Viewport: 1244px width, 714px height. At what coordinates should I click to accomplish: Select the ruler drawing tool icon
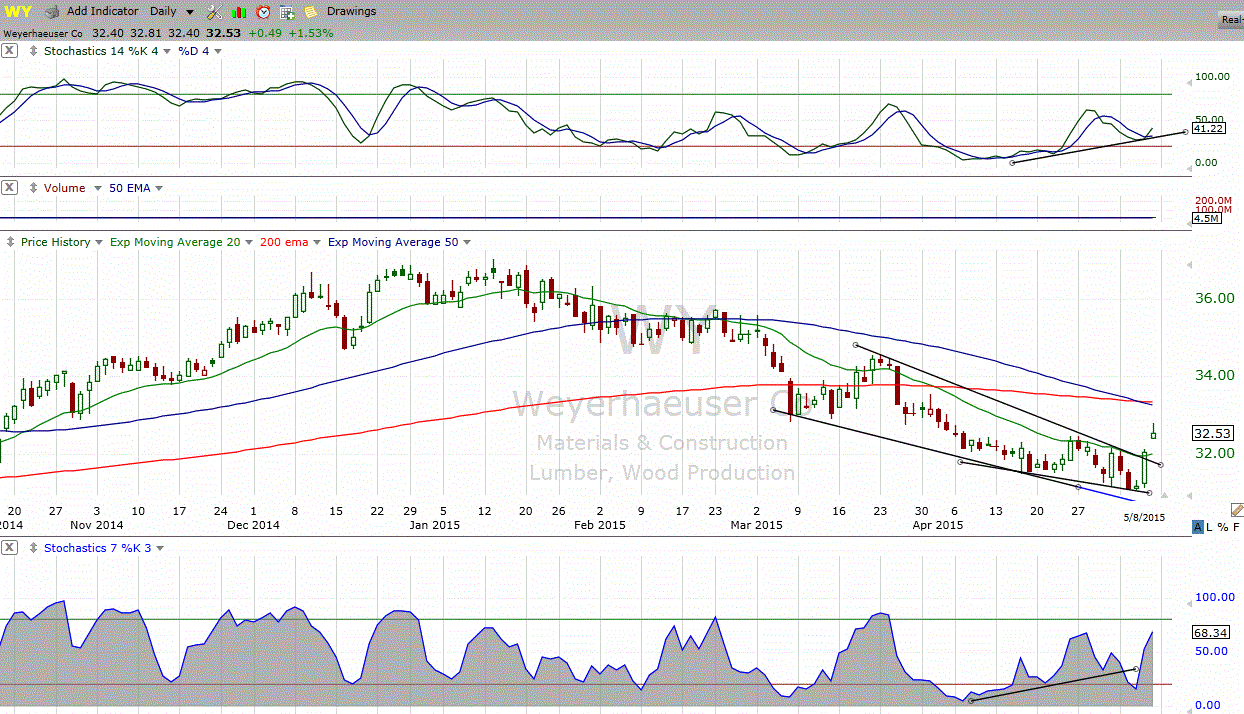[x=1236, y=510]
